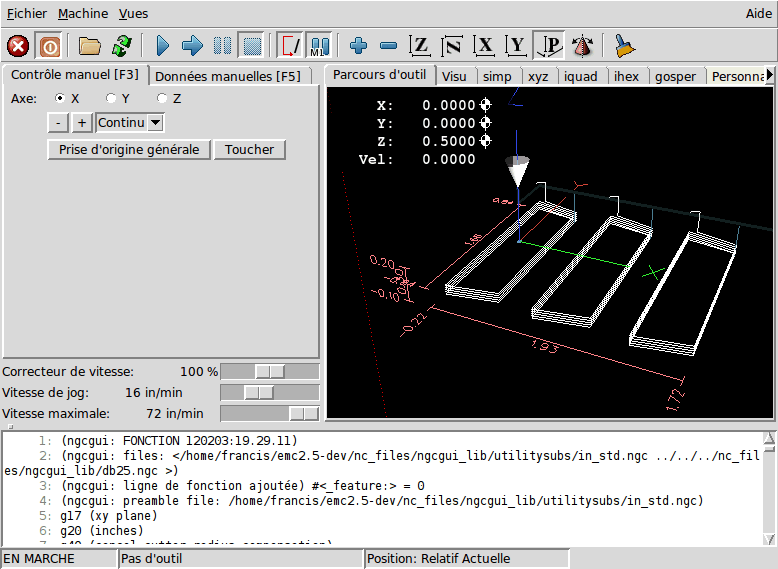Open a G-code file with folder icon

pos(90,46)
